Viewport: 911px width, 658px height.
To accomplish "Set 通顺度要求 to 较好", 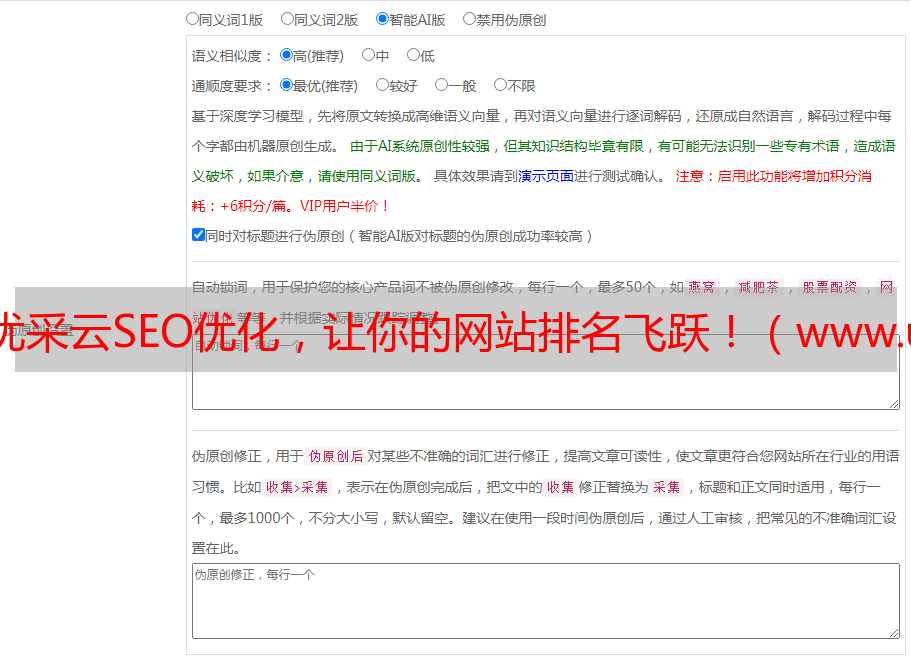I will click(382, 85).
